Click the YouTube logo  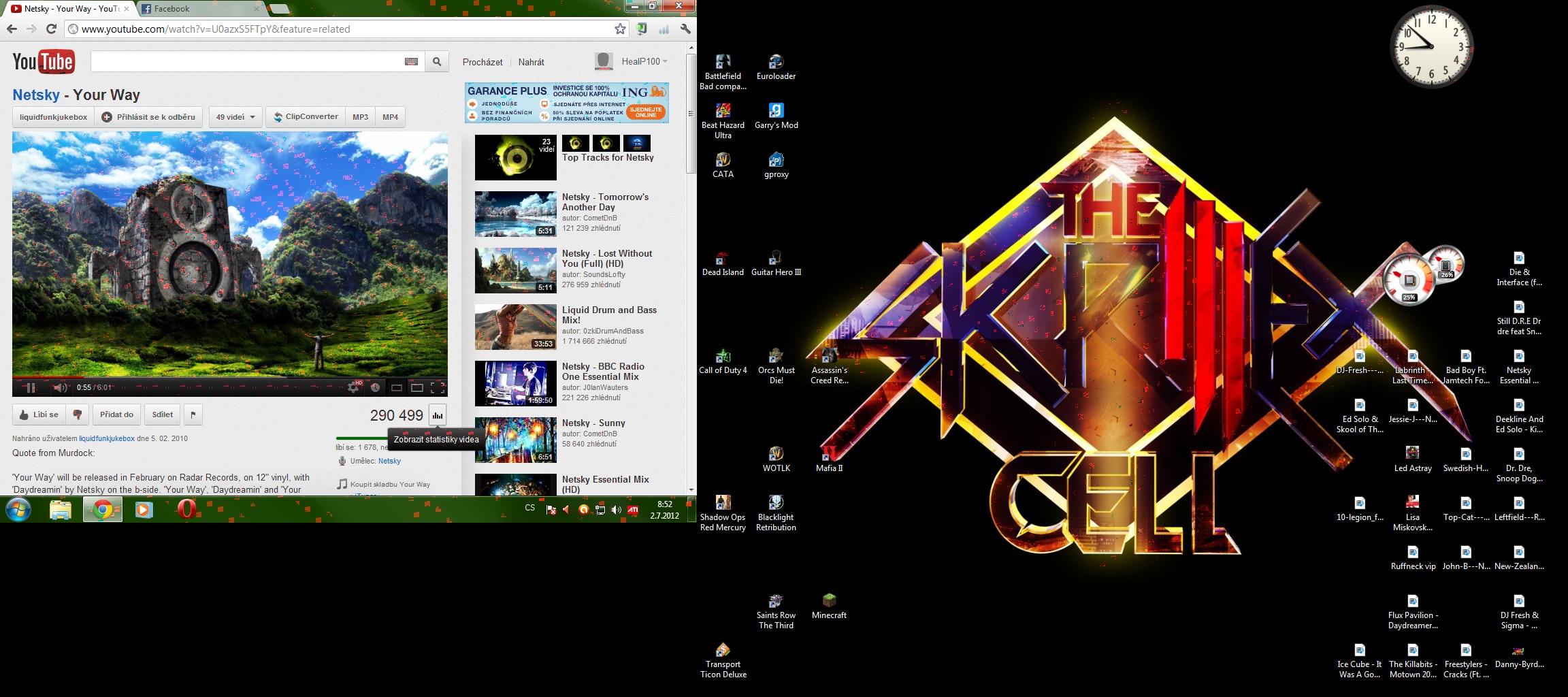[44, 61]
